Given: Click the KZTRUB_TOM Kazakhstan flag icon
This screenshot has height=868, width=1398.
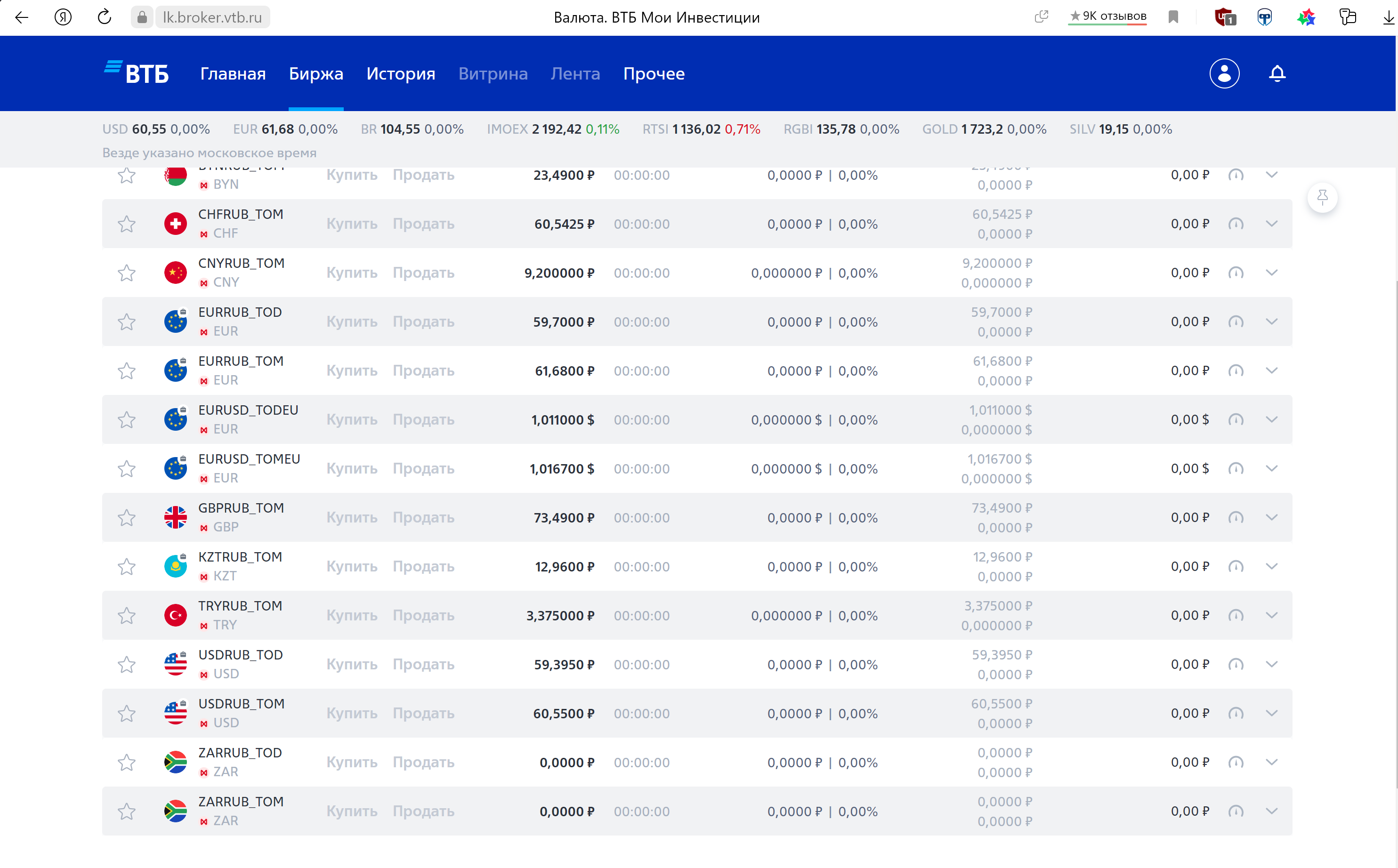Looking at the screenshot, I should (x=175, y=566).
